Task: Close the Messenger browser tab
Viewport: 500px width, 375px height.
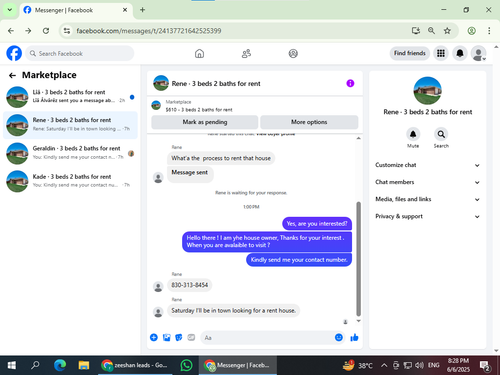Action: click(x=125, y=10)
